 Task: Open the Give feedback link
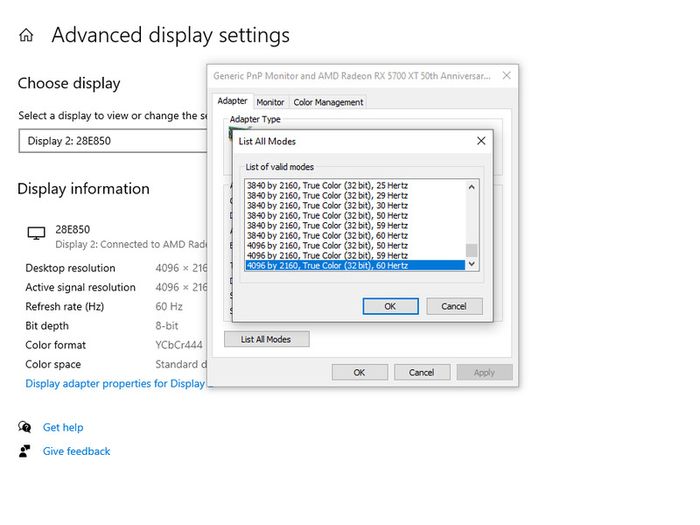pyautogui.click(x=76, y=451)
